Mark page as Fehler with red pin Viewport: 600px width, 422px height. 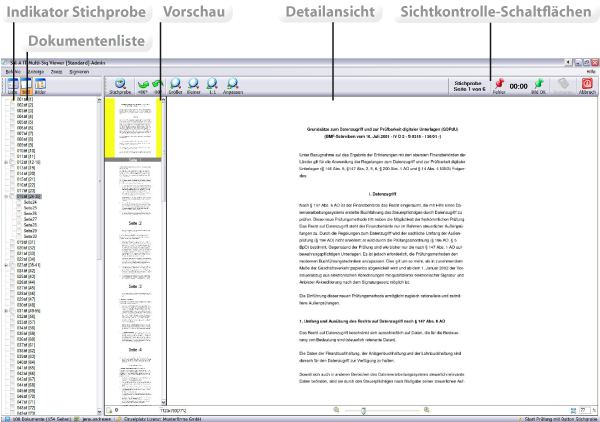[498, 86]
